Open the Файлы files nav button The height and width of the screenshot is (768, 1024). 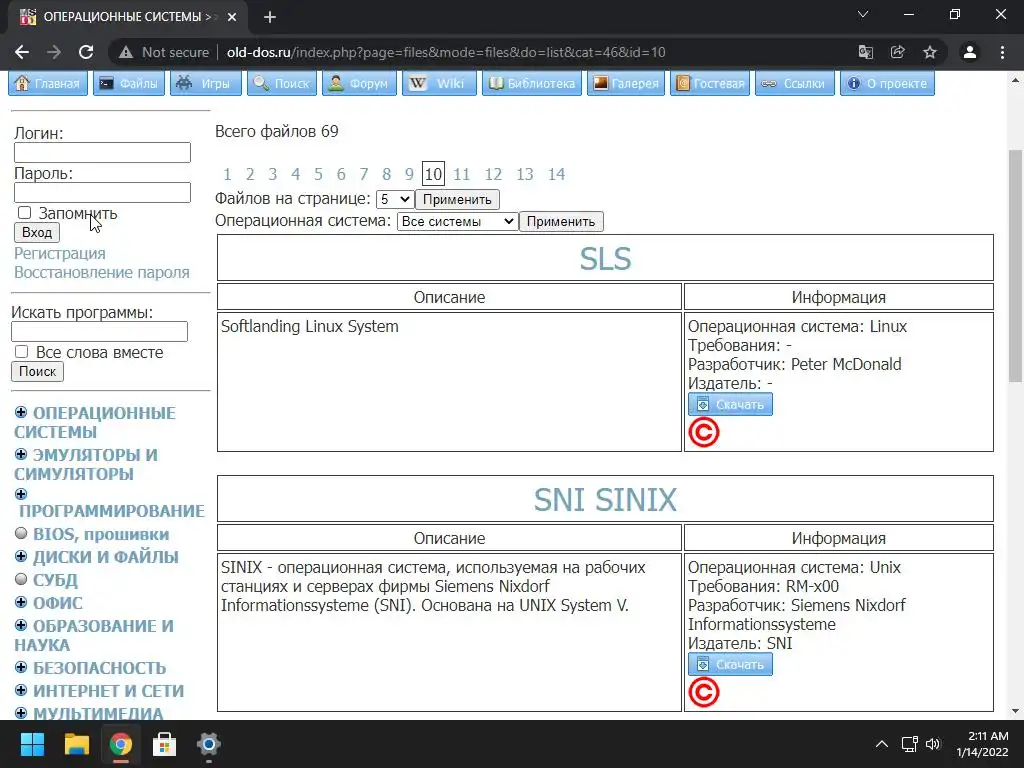(129, 84)
